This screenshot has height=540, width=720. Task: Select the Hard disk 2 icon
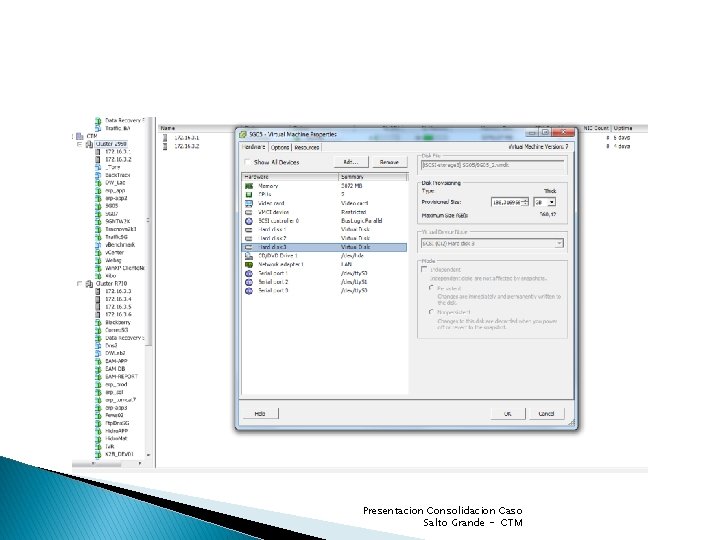pyautogui.click(x=249, y=238)
